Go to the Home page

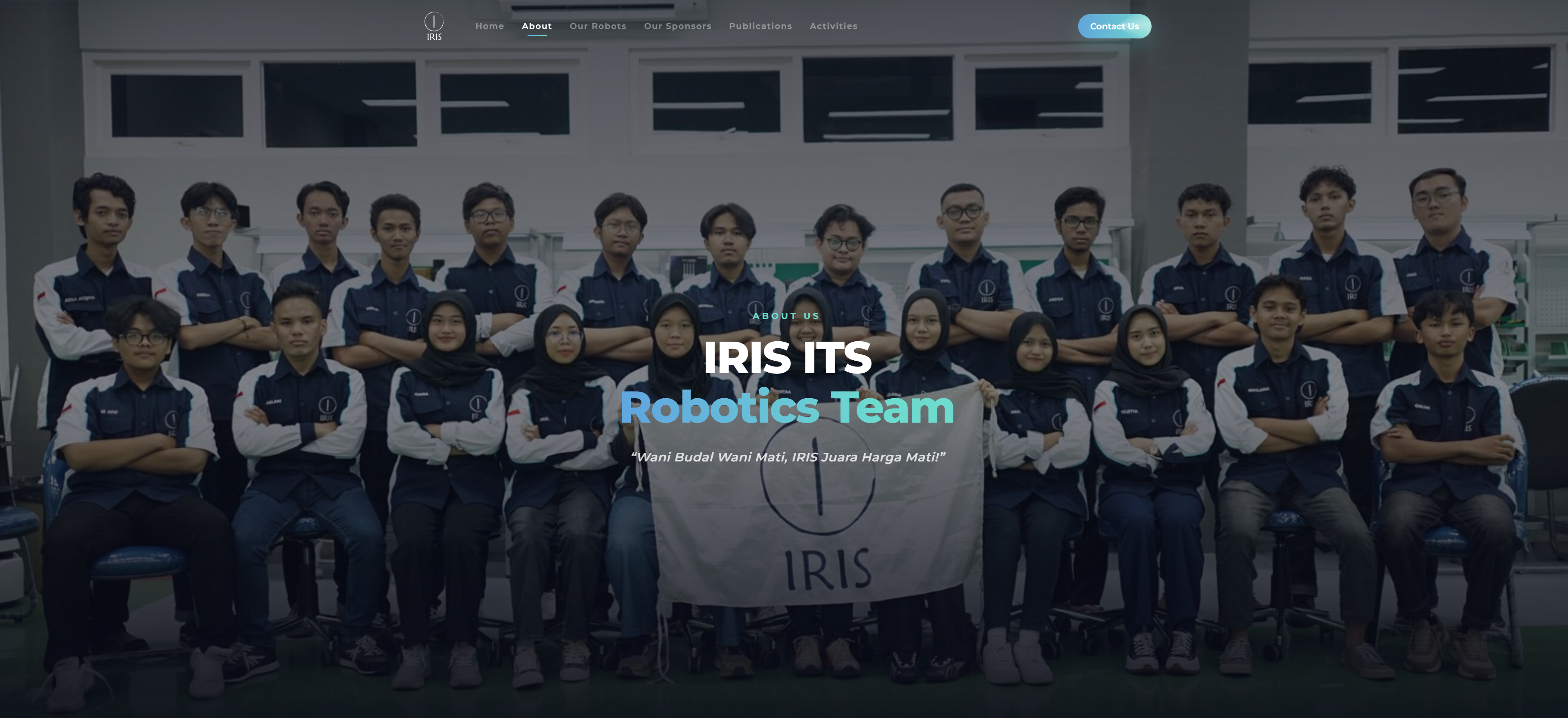pyautogui.click(x=489, y=26)
